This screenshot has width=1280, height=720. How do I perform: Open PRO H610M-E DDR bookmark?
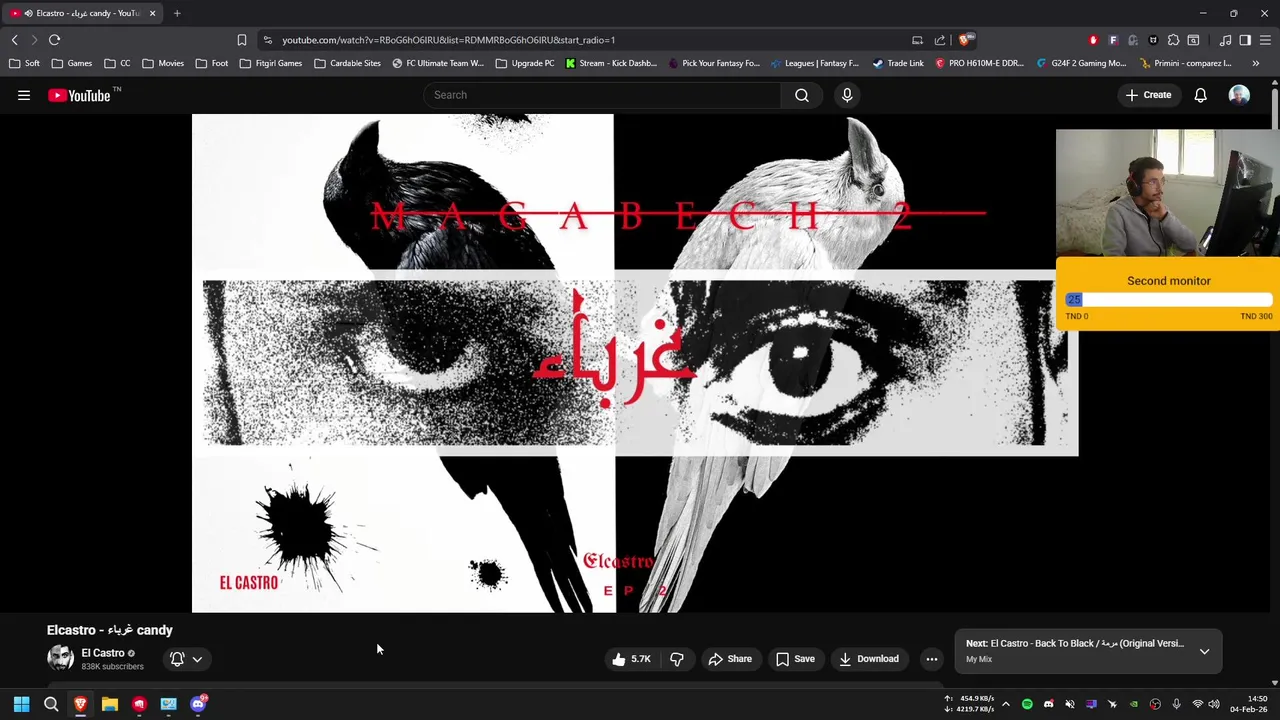[x=980, y=63]
